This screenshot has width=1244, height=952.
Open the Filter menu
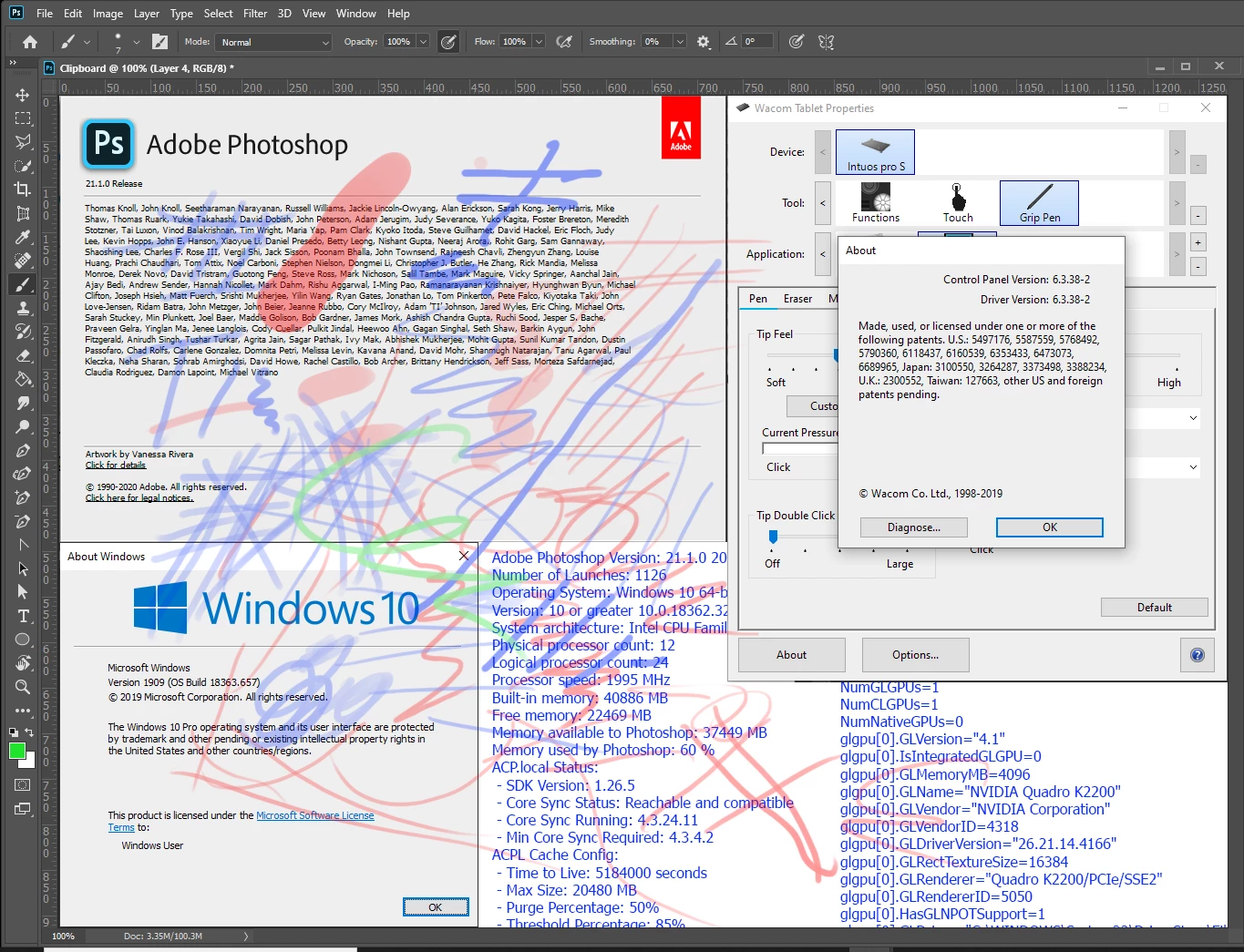[x=255, y=14]
